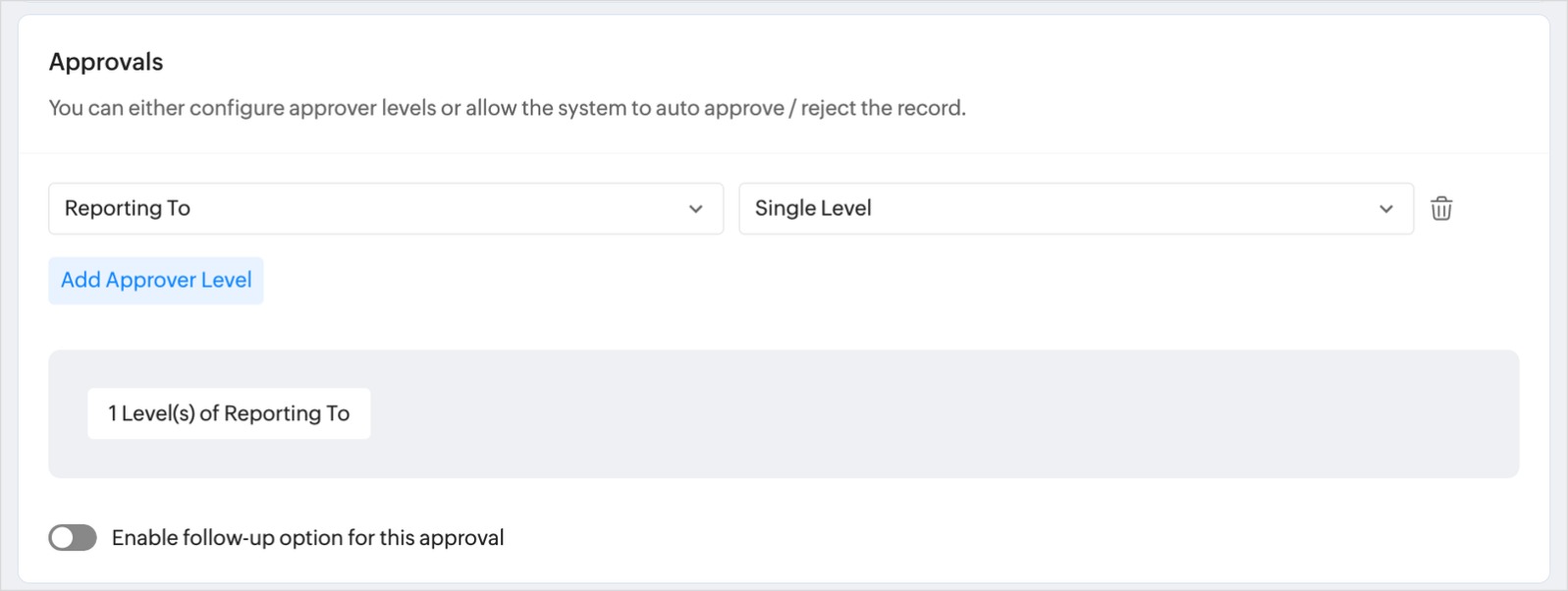
Task: Click the Approvals section heading
Action: (x=106, y=62)
